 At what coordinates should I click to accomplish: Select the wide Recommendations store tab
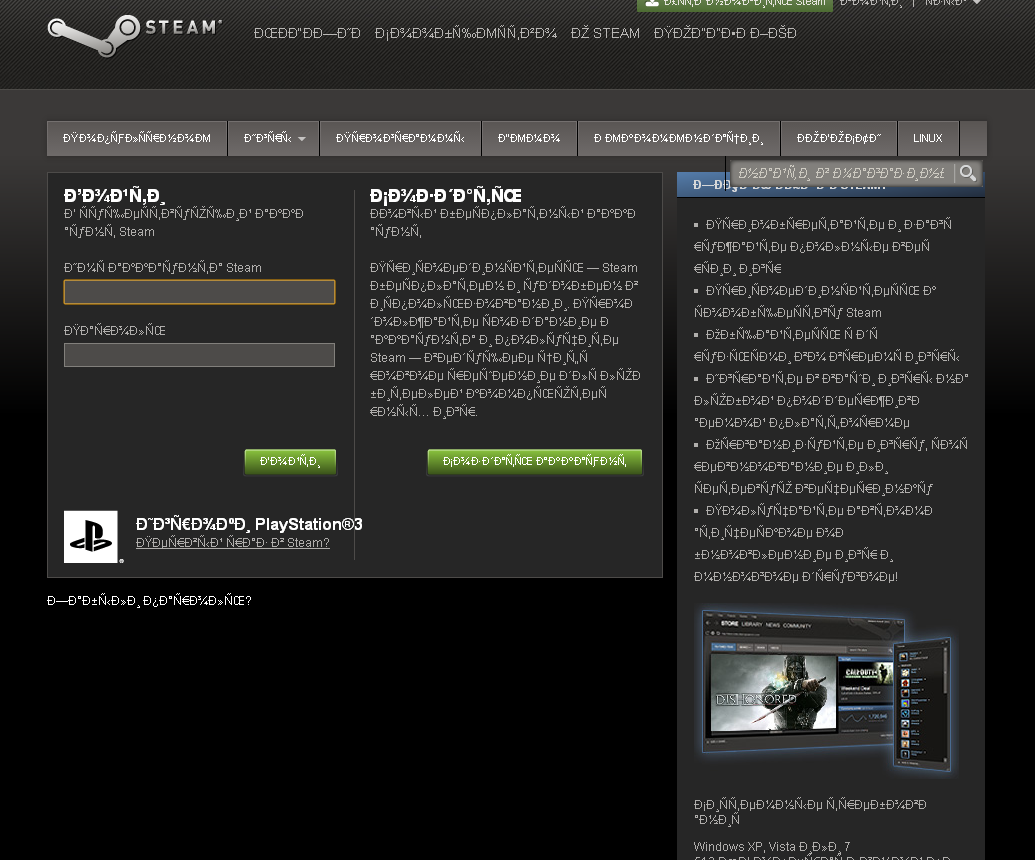pos(679,138)
